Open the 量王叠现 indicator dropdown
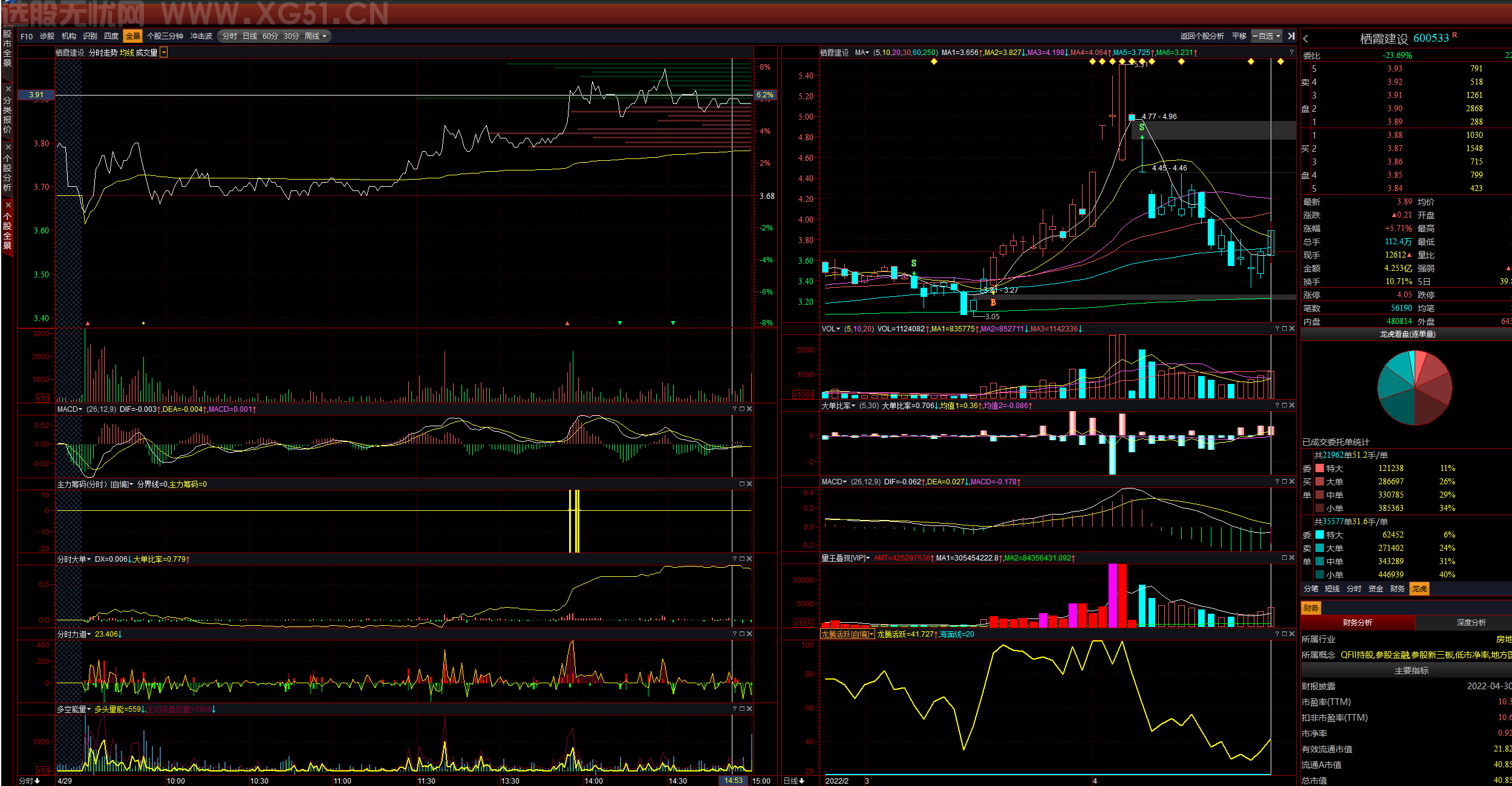The image size is (1512, 786). point(846,558)
